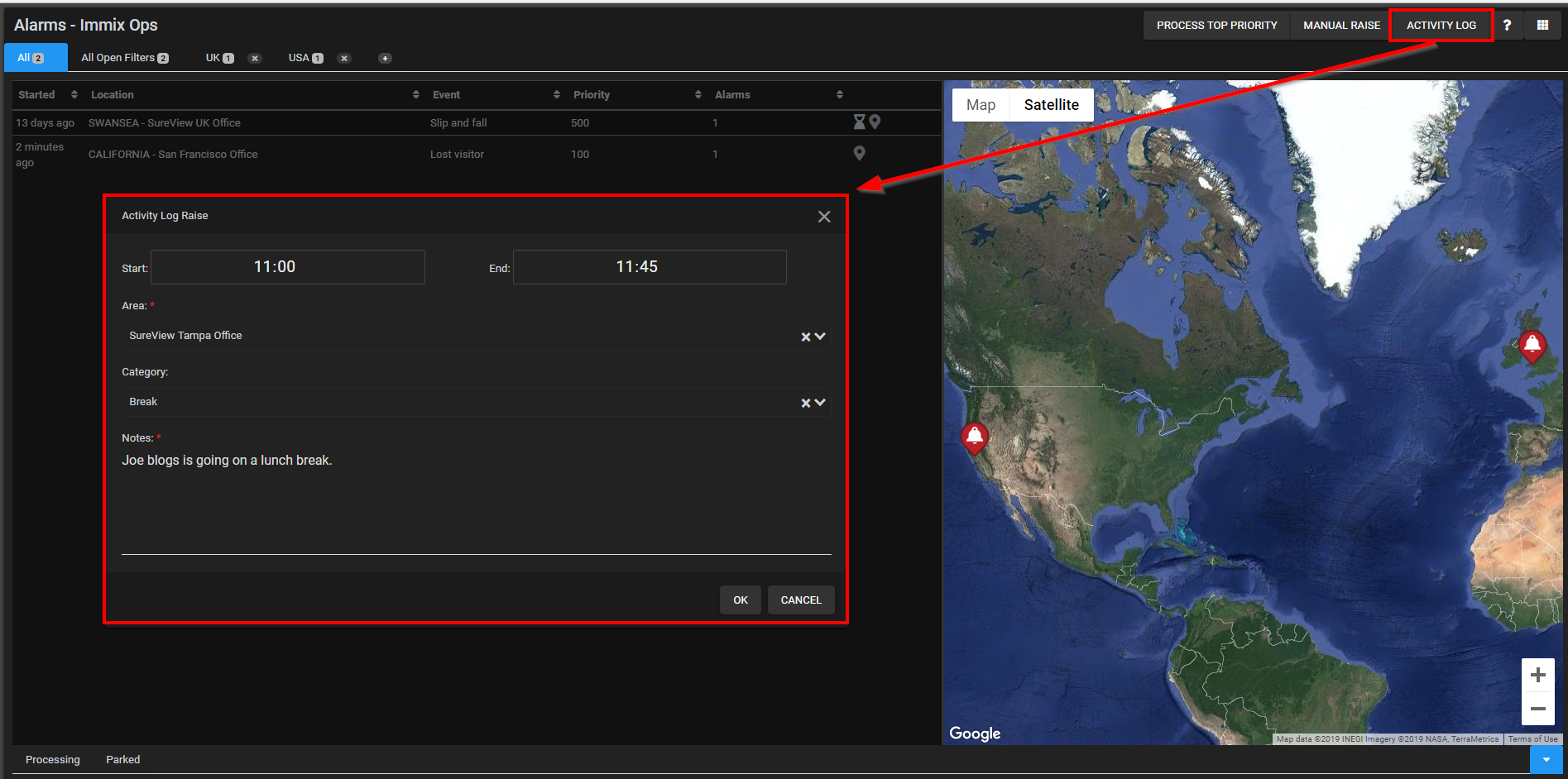
Task: Remove the UK filter tab
Action: click(255, 58)
